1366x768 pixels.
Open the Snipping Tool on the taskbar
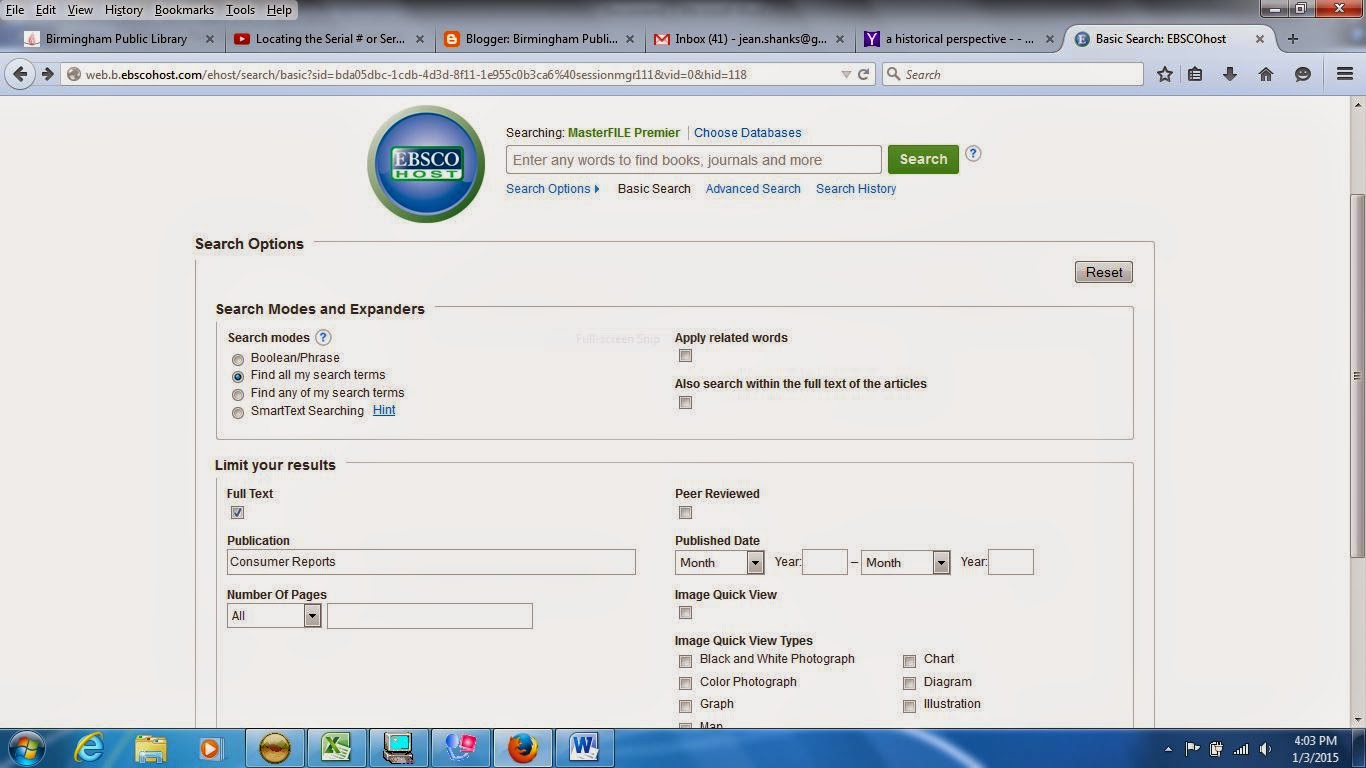pos(460,748)
